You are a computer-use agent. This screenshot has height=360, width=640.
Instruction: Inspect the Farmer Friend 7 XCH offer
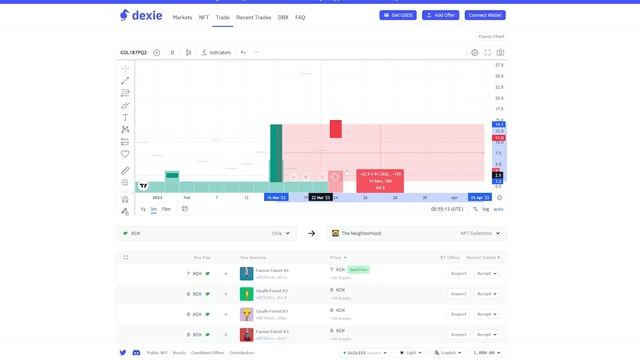(458, 273)
